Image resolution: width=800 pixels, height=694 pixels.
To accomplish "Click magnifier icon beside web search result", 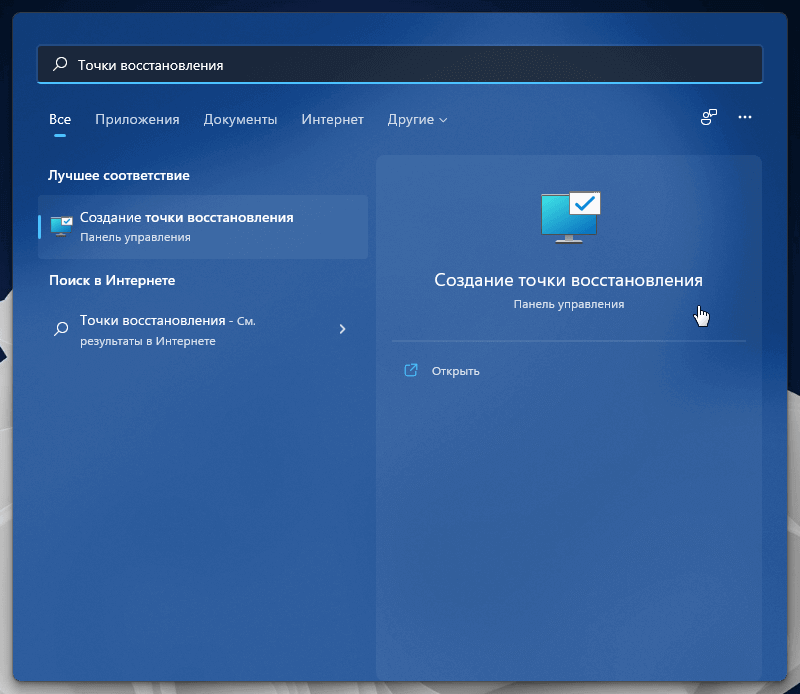I will [x=61, y=328].
